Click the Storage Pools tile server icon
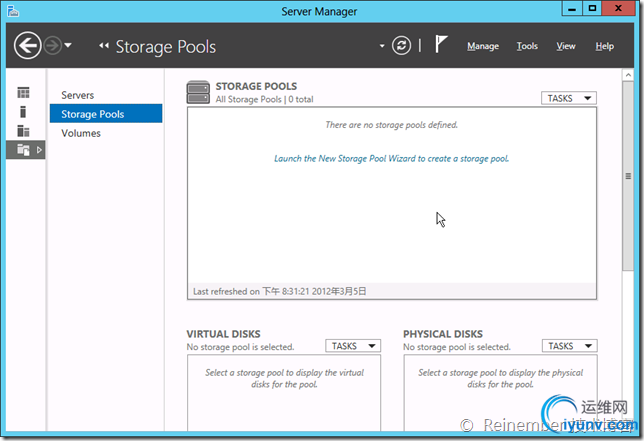644x441 pixels. click(198, 92)
